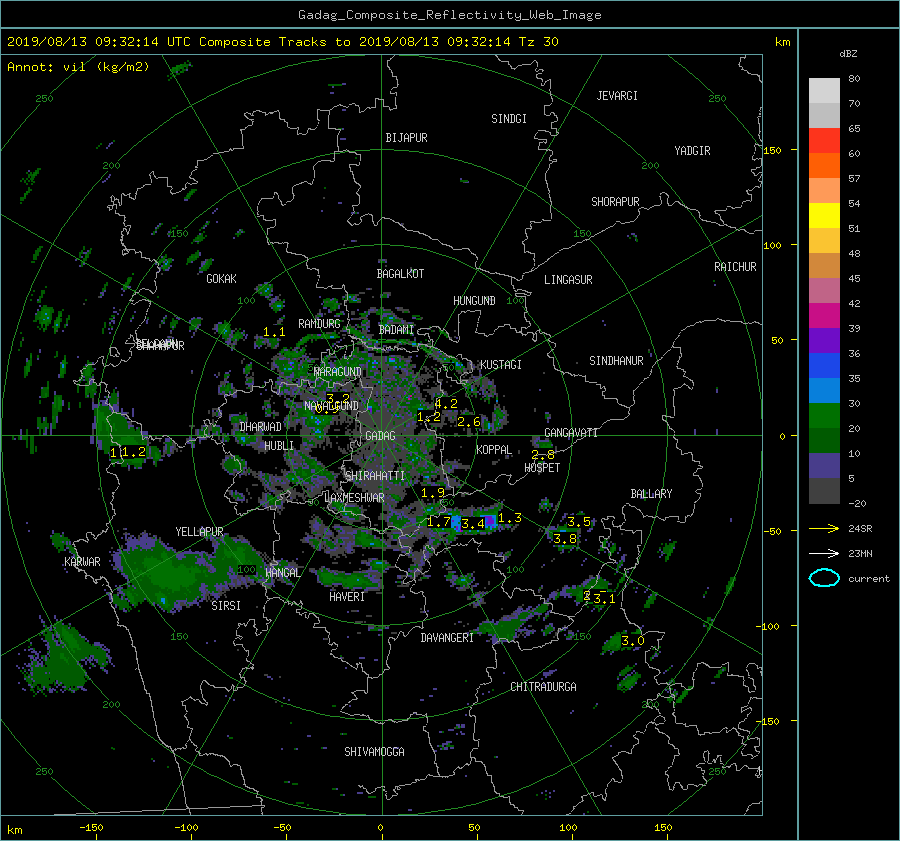Click the 2.8 VIL value near Hospet
This screenshot has width=900, height=841.
point(543,455)
